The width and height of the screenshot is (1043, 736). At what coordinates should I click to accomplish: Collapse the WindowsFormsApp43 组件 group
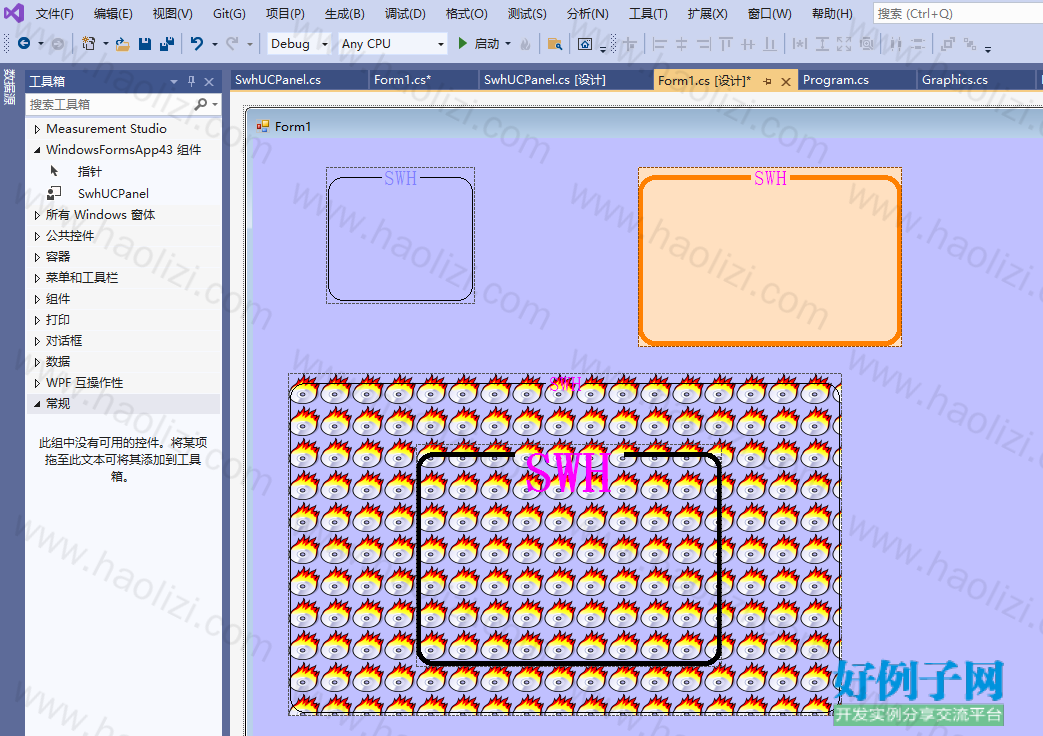click(37, 150)
